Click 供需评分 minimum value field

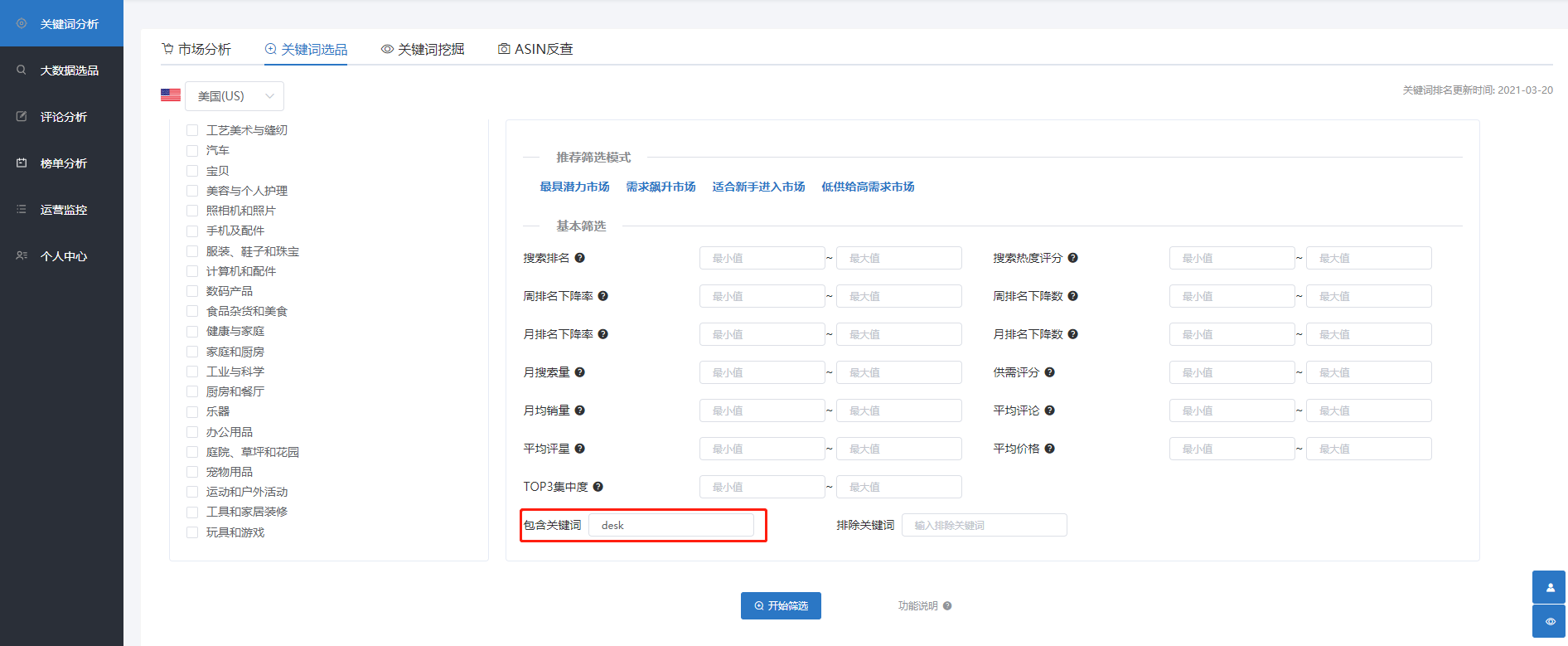(x=1232, y=372)
